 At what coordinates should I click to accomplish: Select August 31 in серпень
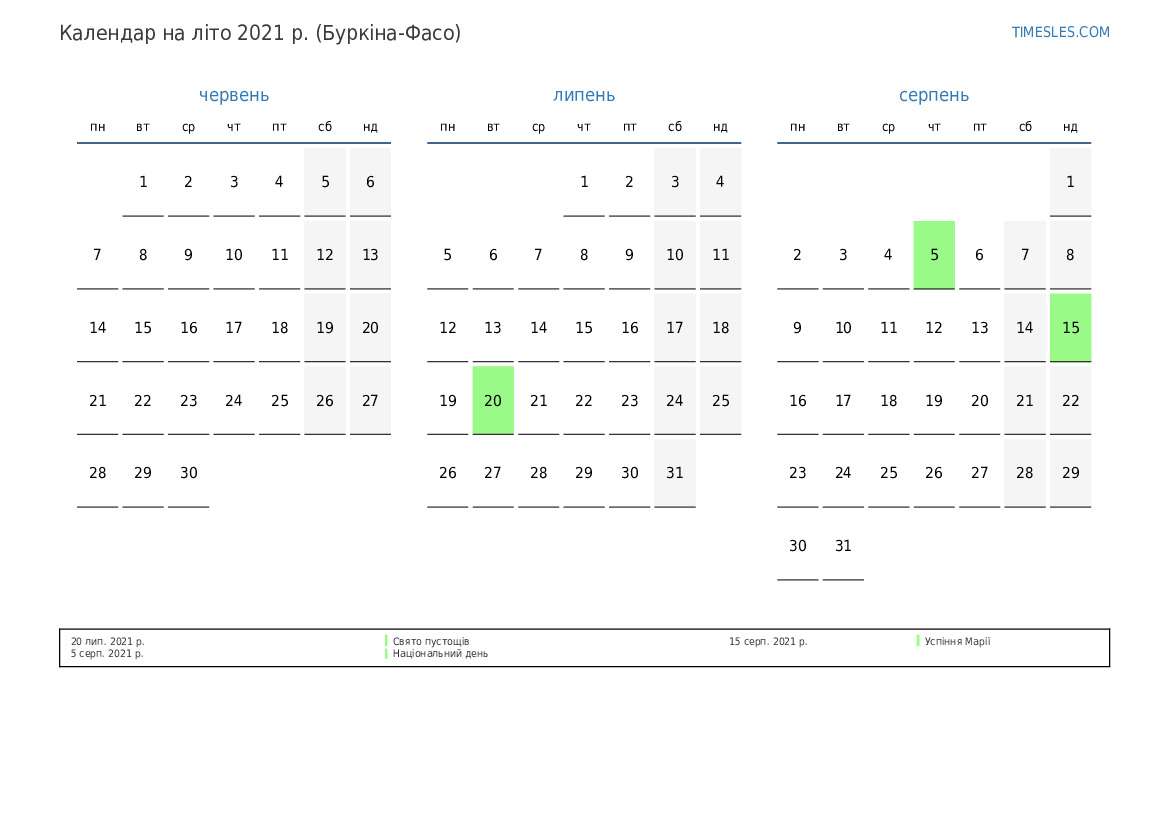(x=843, y=546)
